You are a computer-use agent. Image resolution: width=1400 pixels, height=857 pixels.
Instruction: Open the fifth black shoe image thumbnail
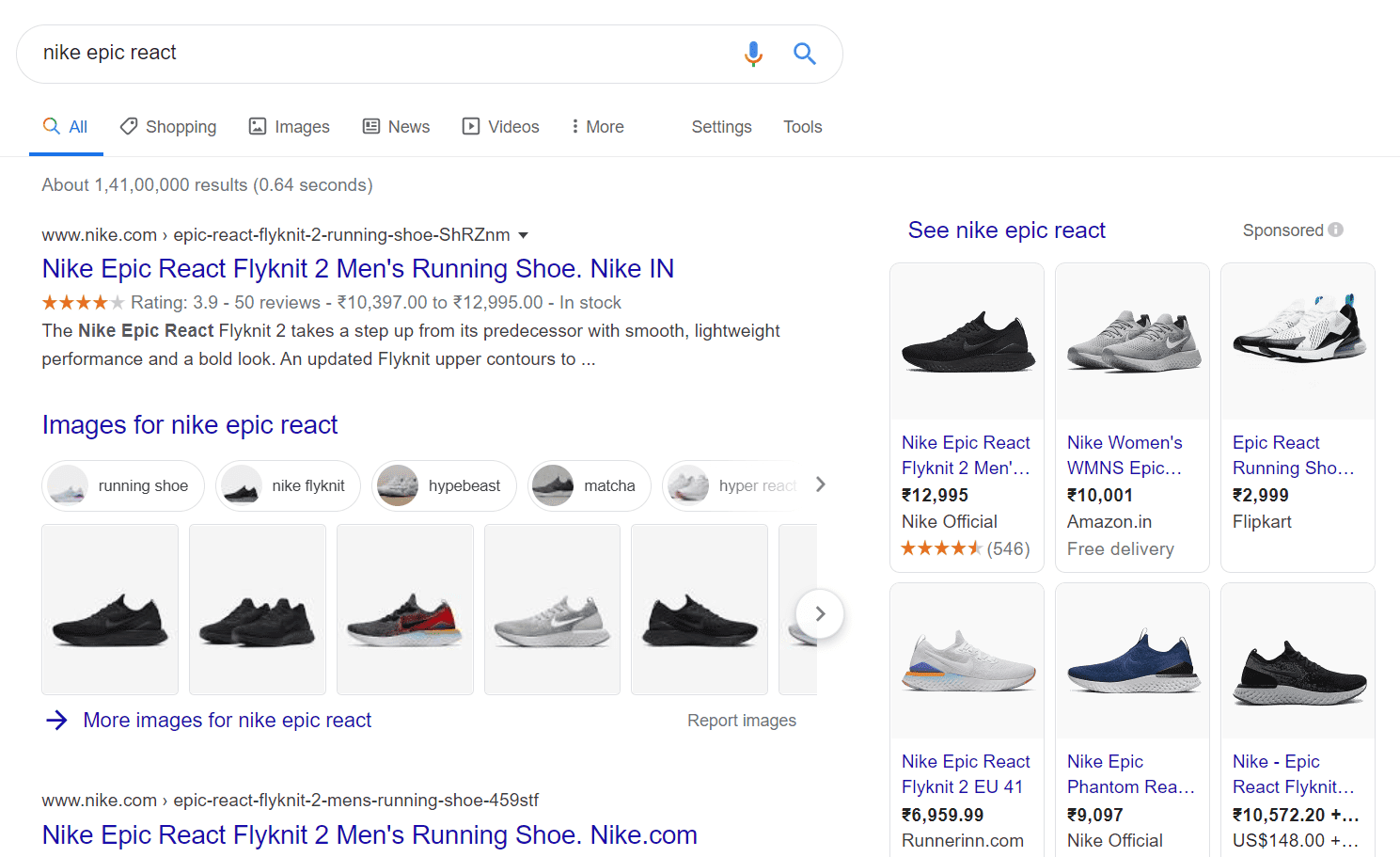(x=700, y=610)
